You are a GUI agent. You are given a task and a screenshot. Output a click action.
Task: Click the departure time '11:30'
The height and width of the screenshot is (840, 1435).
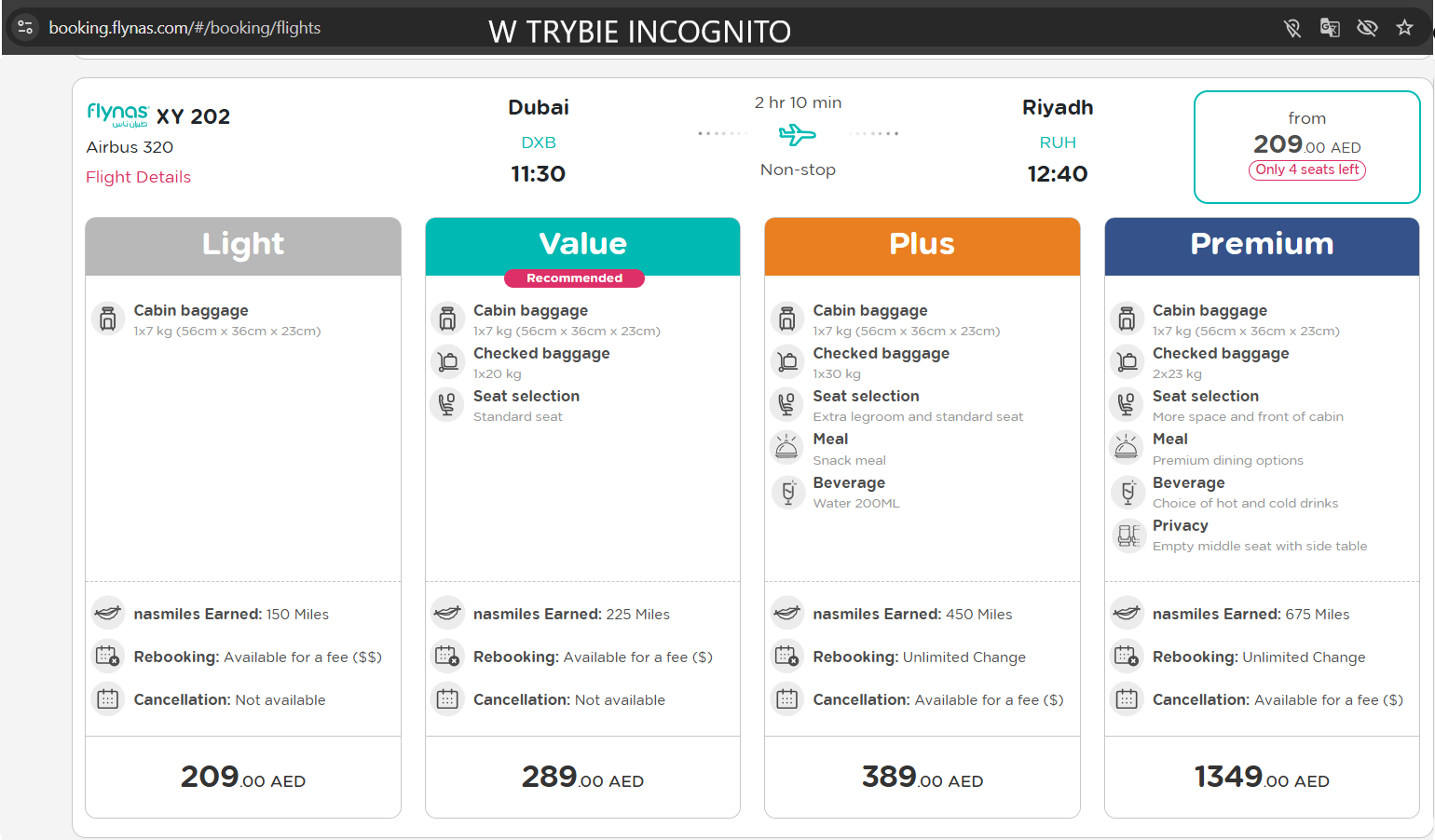[538, 174]
